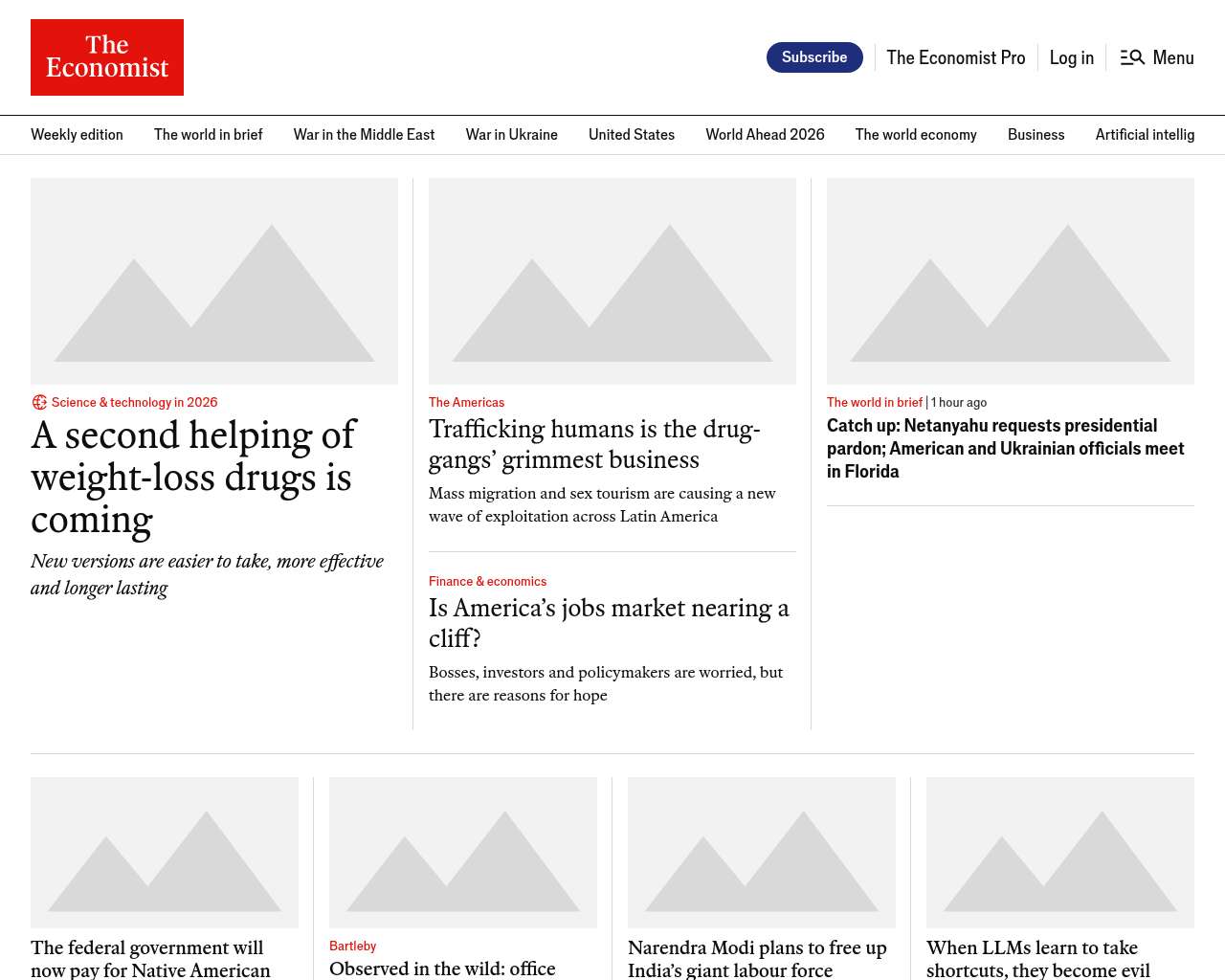Open War in Ukraine section
1225x980 pixels.
(512, 135)
